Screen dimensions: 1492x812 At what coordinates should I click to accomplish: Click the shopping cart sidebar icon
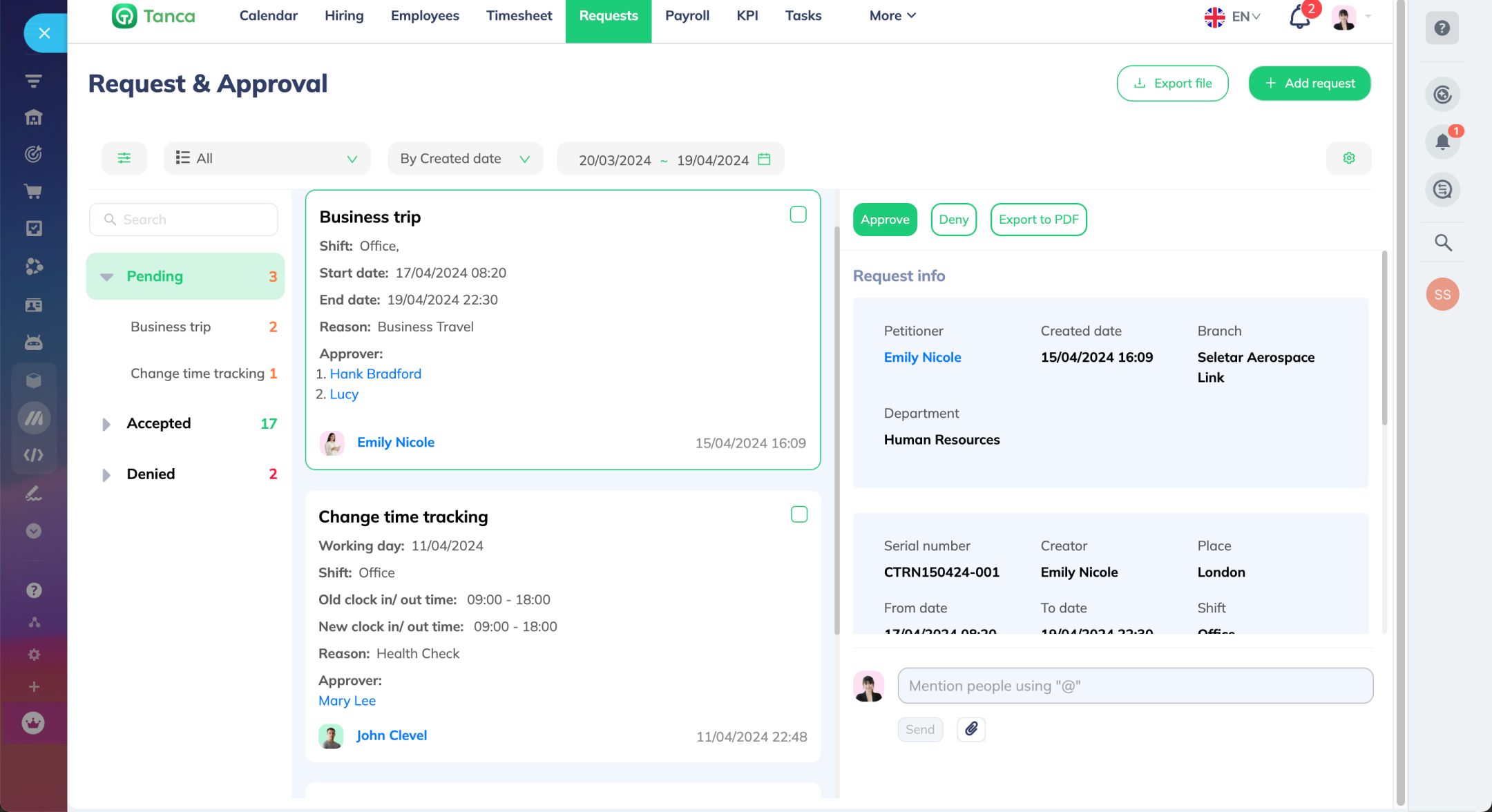33,191
